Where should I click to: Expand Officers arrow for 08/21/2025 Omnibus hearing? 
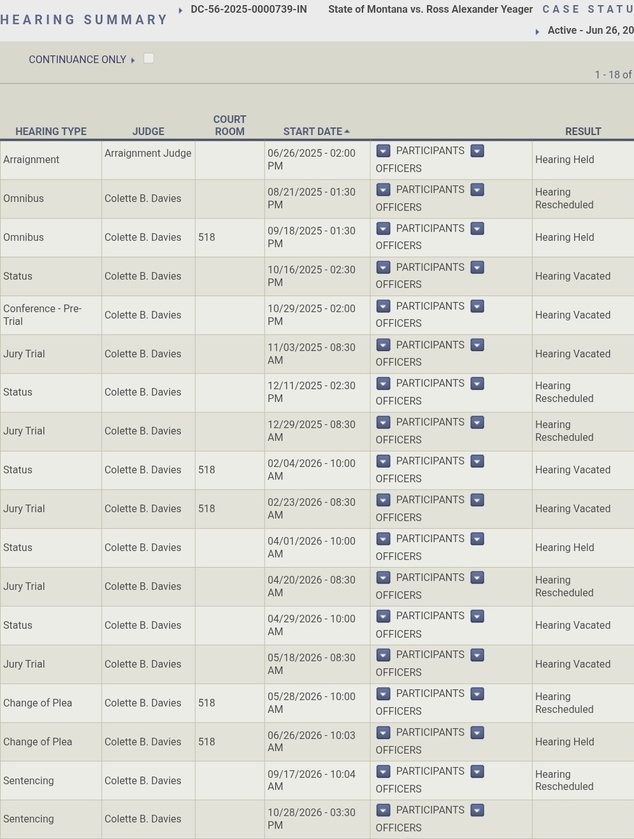coord(477,190)
